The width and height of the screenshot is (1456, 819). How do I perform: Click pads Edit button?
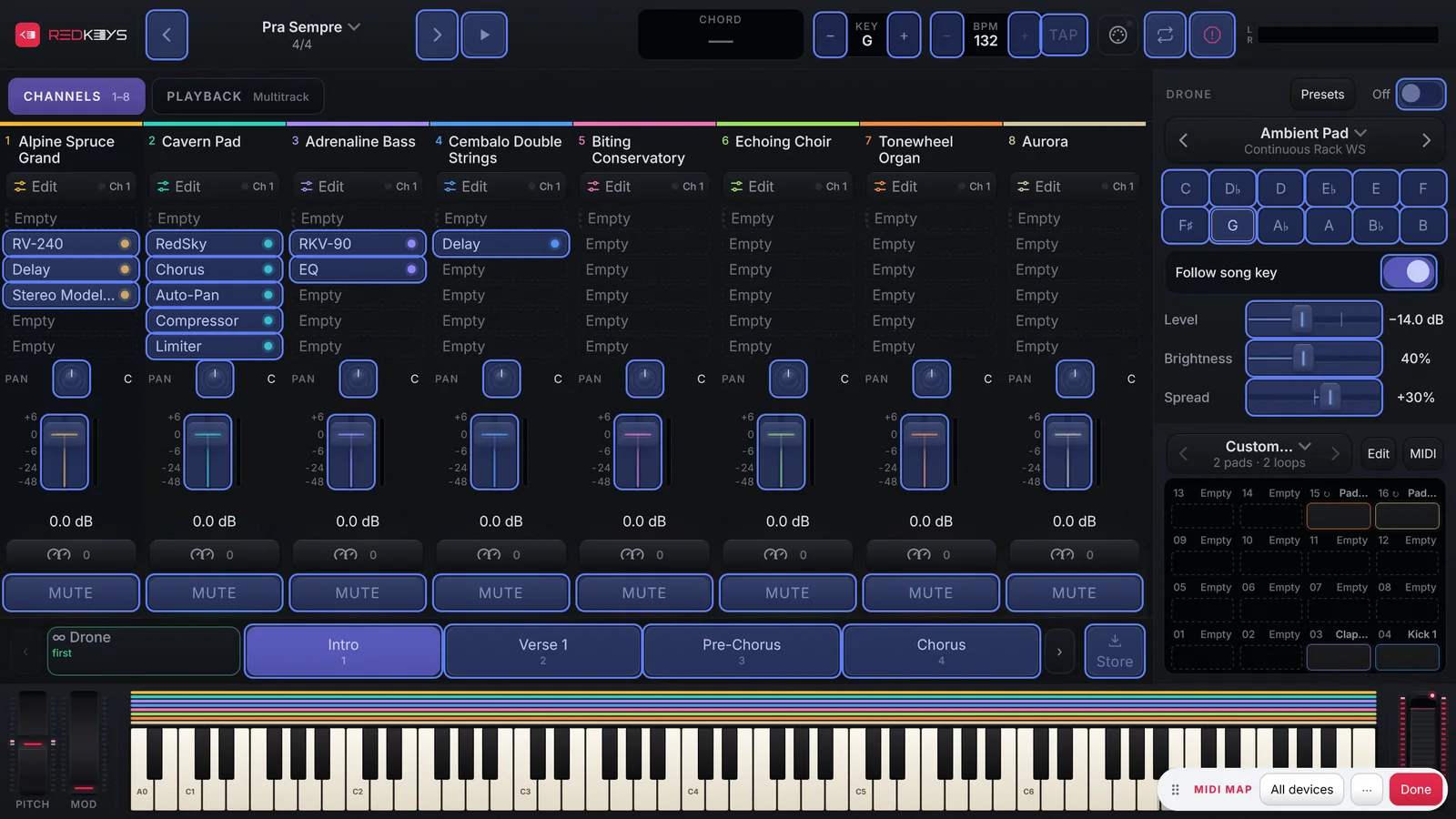(1378, 453)
